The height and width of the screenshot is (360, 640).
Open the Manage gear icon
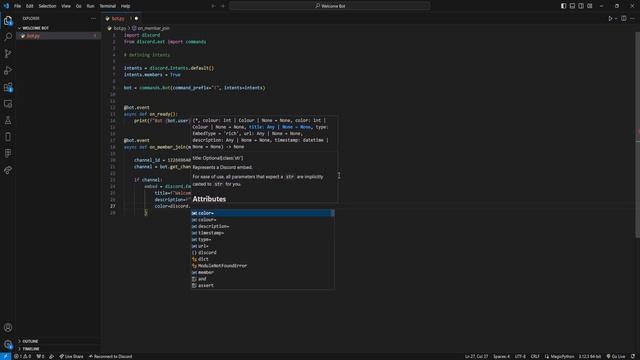pos(8,344)
